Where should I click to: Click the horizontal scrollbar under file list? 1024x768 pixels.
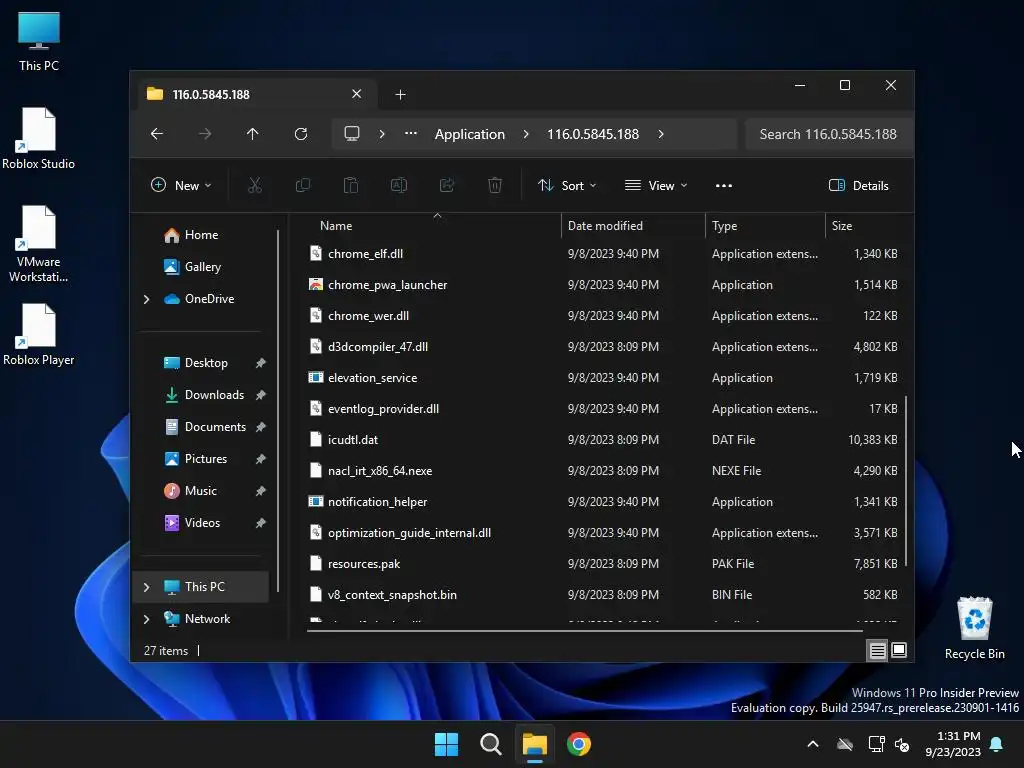pos(584,631)
